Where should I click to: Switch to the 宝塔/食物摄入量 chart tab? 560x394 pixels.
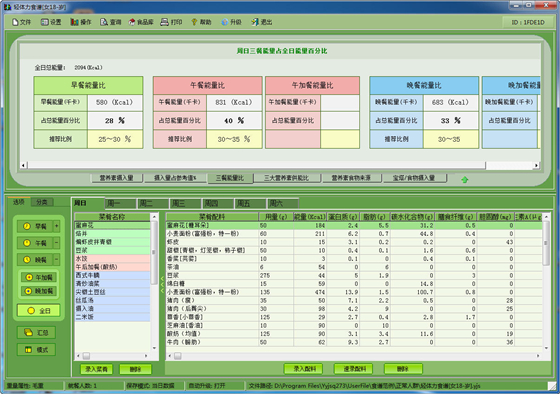pyautogui.click(x=414, y=178)
